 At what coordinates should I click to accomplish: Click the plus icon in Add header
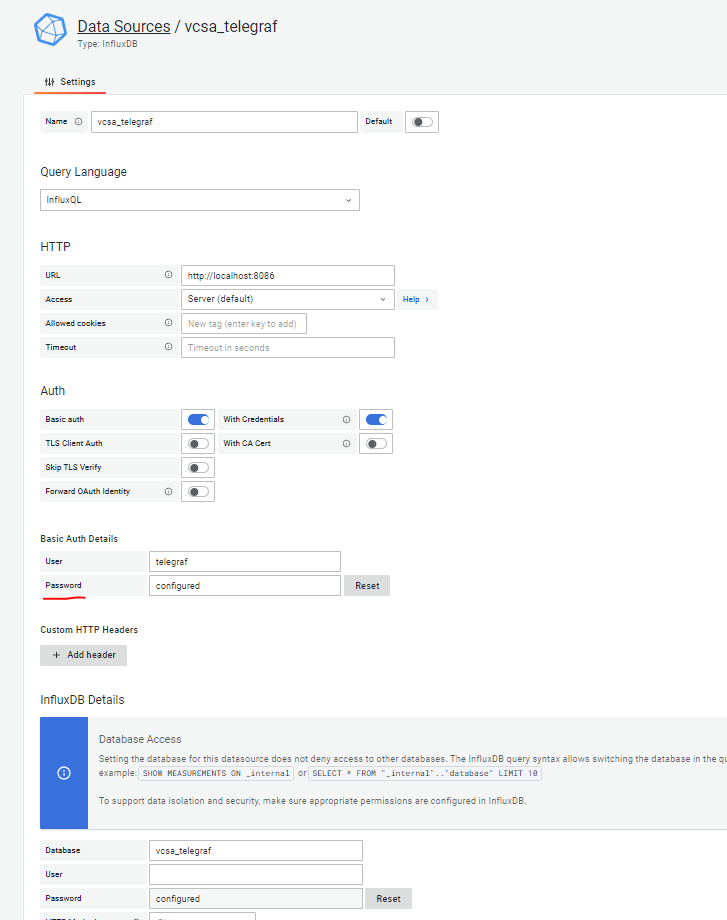click(56, 655)
